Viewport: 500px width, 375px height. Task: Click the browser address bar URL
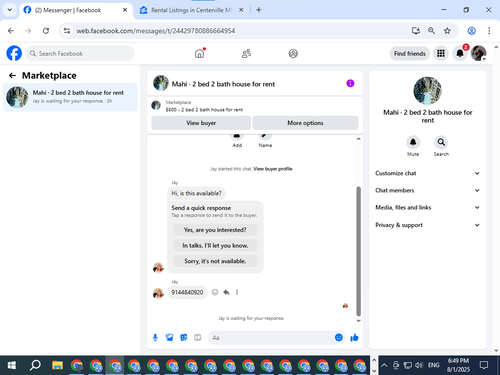(x=156, y=31)
